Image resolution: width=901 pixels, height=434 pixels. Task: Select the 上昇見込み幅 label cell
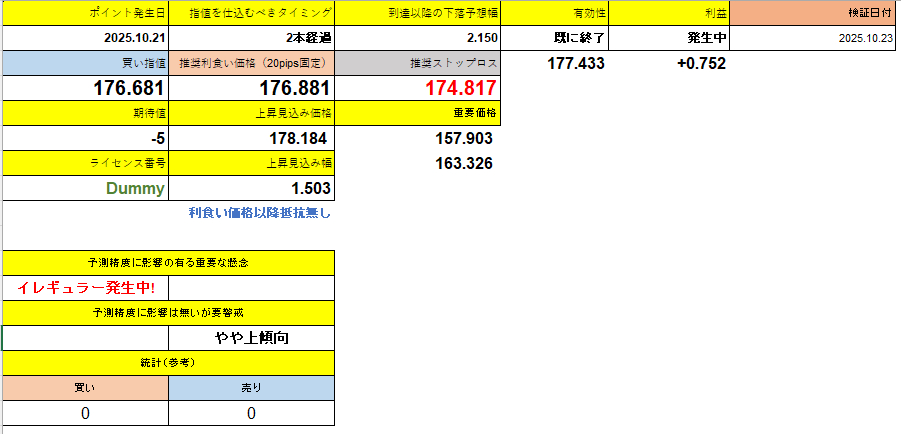252,163
